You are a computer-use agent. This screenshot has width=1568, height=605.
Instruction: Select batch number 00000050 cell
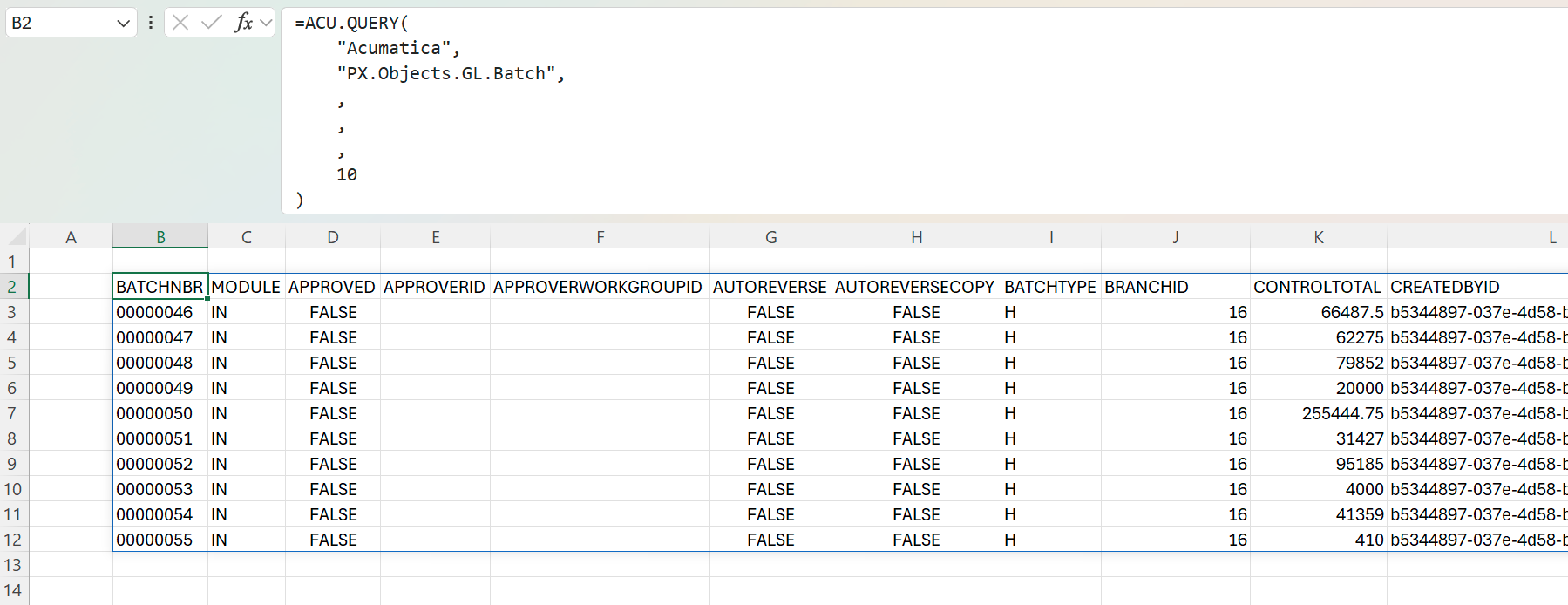(x=160, y=413)
